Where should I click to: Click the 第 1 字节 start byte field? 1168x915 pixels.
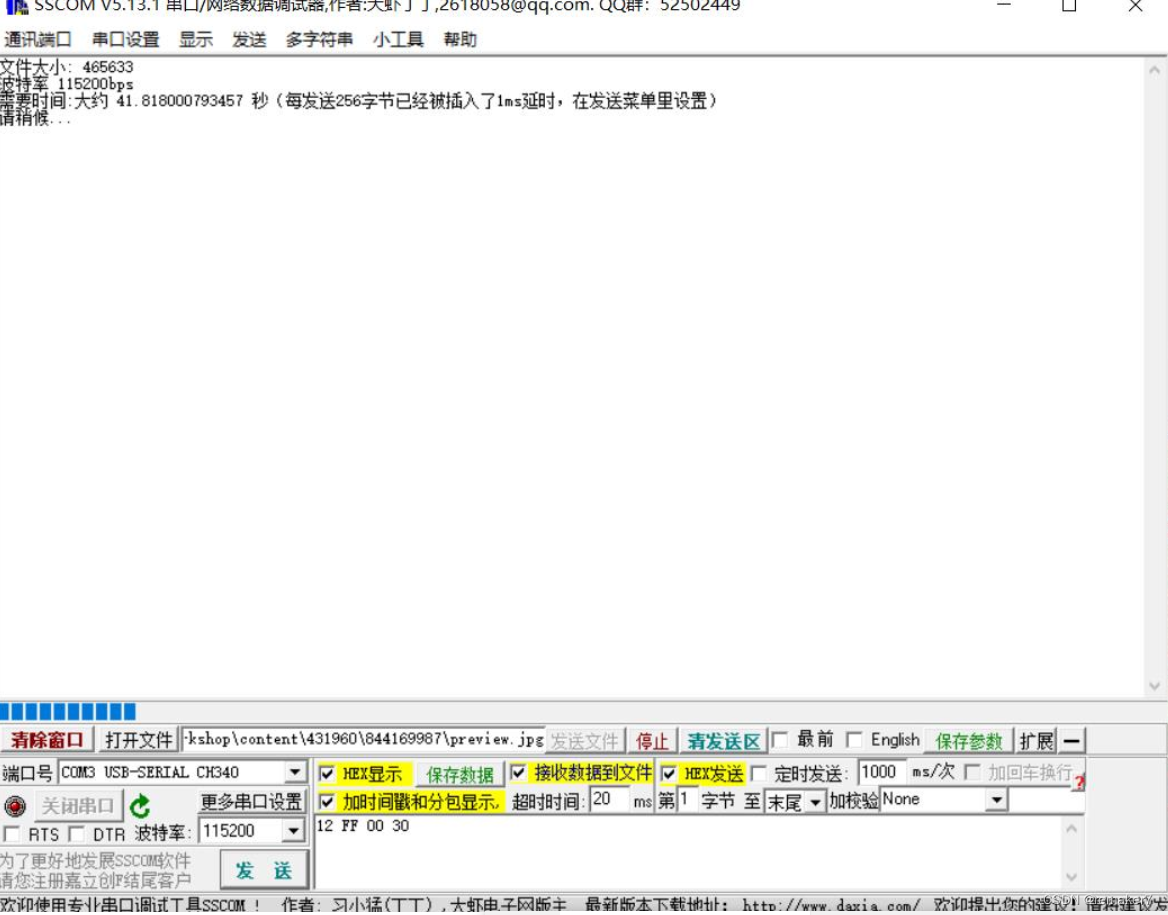(687, 801)
